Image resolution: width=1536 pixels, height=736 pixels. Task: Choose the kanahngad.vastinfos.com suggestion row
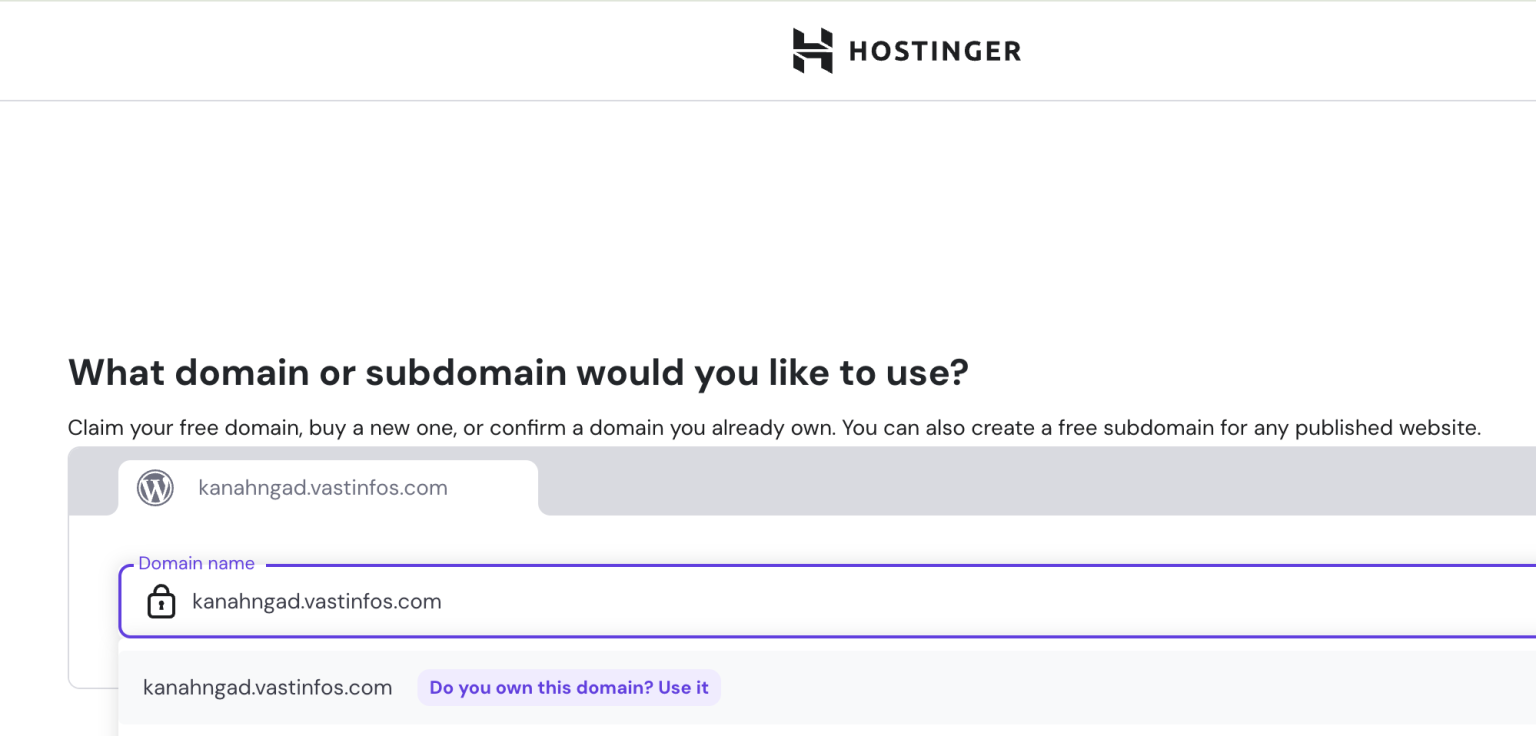tap(267, 687)
